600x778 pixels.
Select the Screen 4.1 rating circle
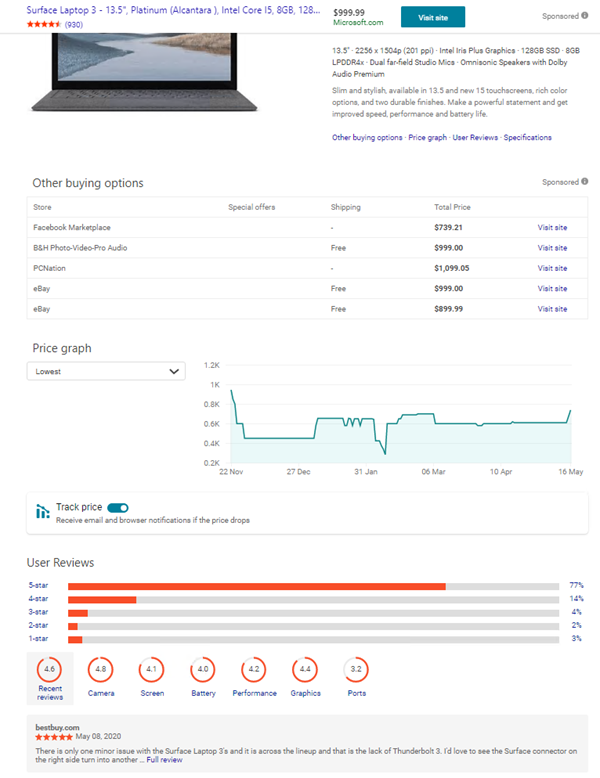(x=152, y=669)
